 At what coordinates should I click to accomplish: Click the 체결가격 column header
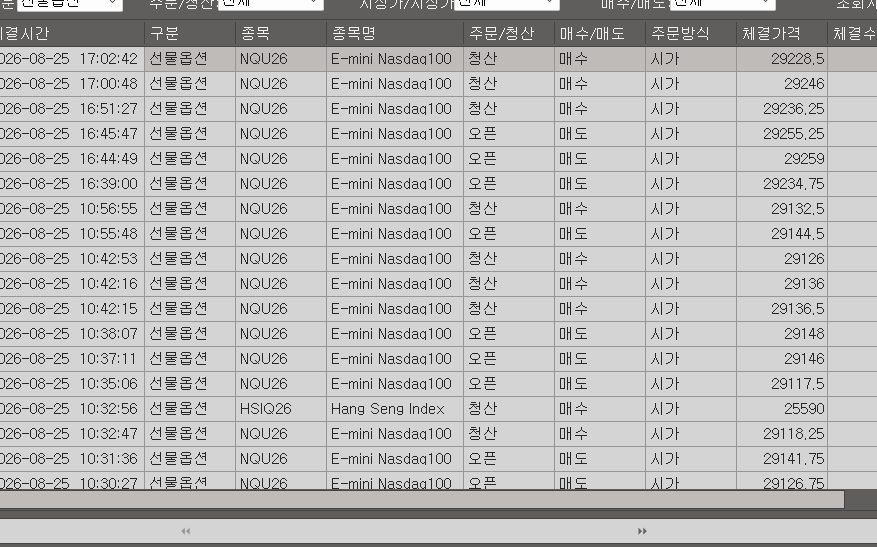[782, 34]
